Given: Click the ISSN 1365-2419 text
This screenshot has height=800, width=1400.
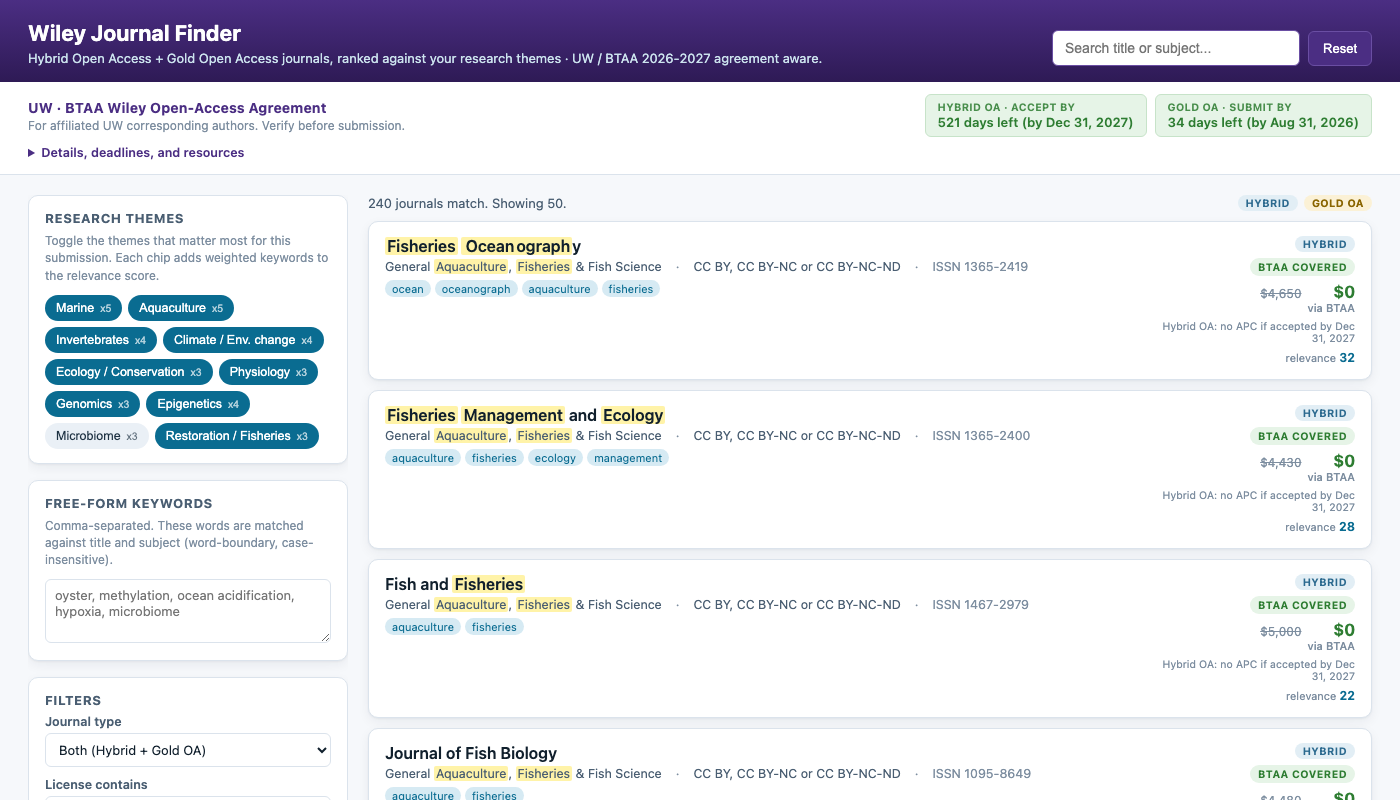Looking at the screenshot, I should click(x=980, y=267).
